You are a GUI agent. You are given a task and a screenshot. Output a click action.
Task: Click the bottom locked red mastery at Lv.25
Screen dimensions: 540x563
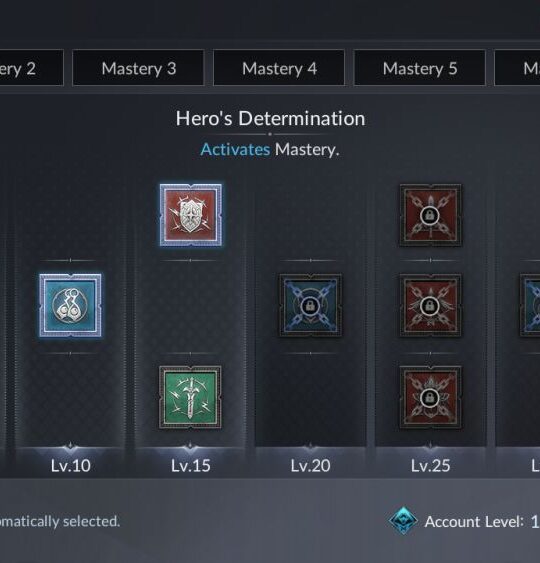click(430, 397)
